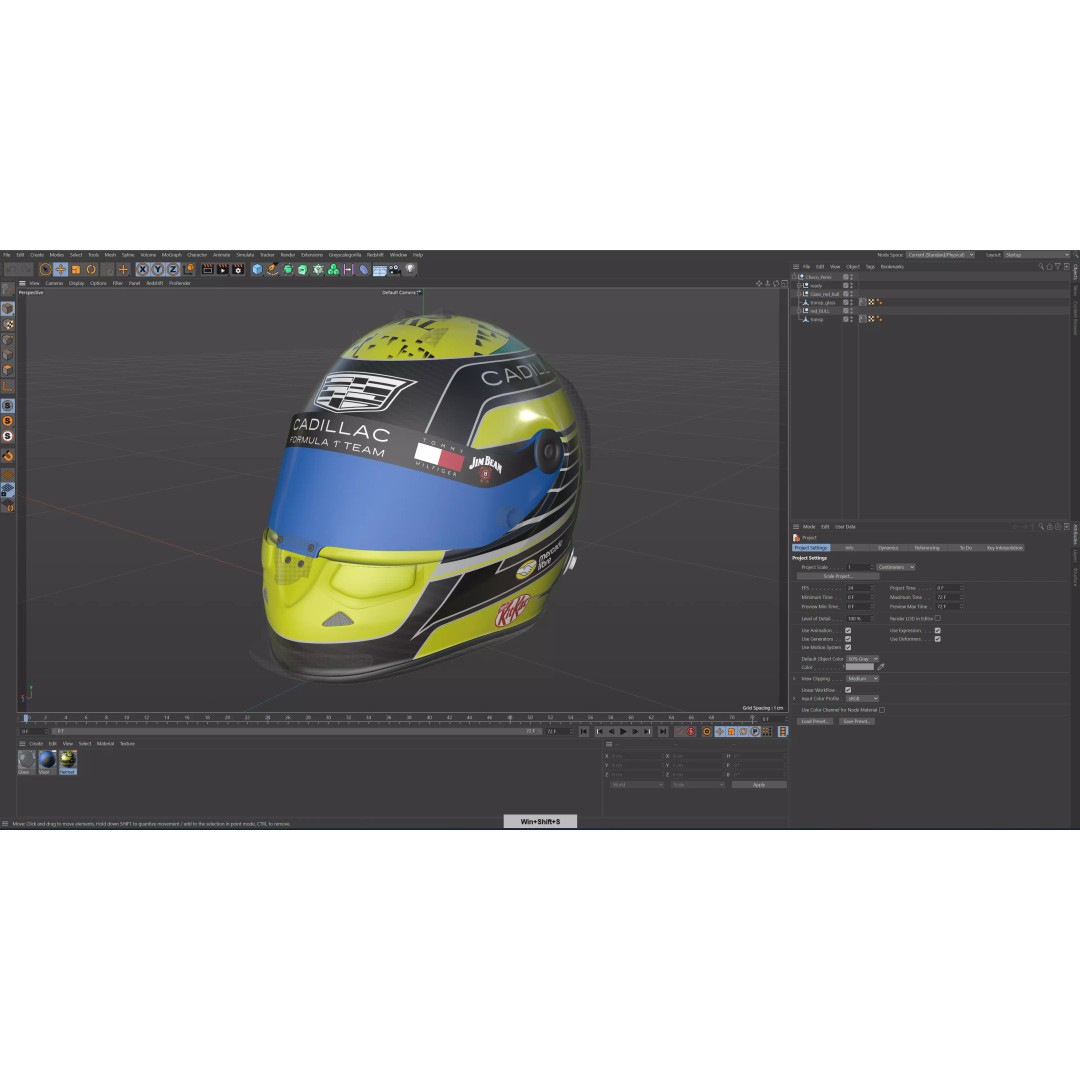The height and width of the screenshot is (1080, 1080).
Task: Click the default Color swatch
Action: tap(860, 667)
